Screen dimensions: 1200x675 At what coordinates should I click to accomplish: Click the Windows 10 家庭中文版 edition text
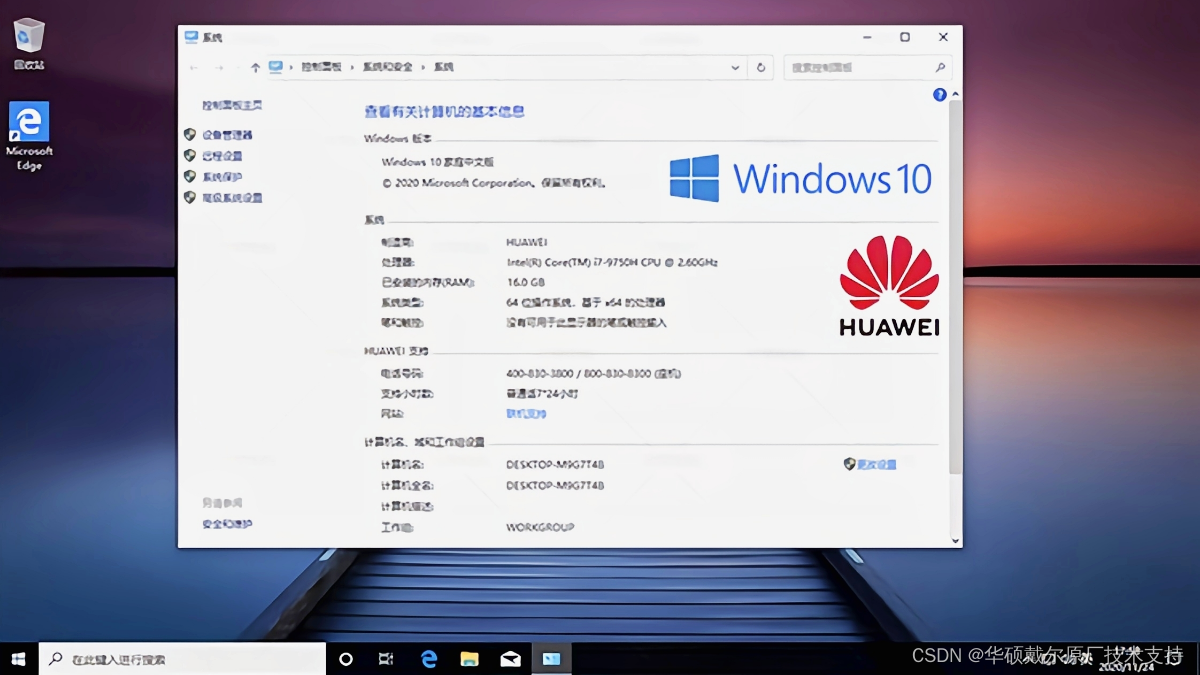(438, 162)
